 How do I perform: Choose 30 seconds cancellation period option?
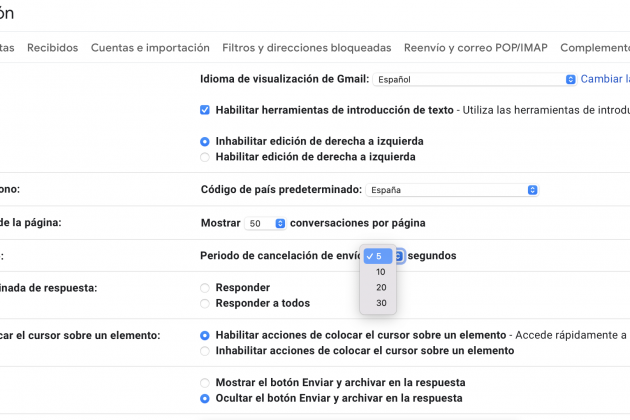pos(380,304)
